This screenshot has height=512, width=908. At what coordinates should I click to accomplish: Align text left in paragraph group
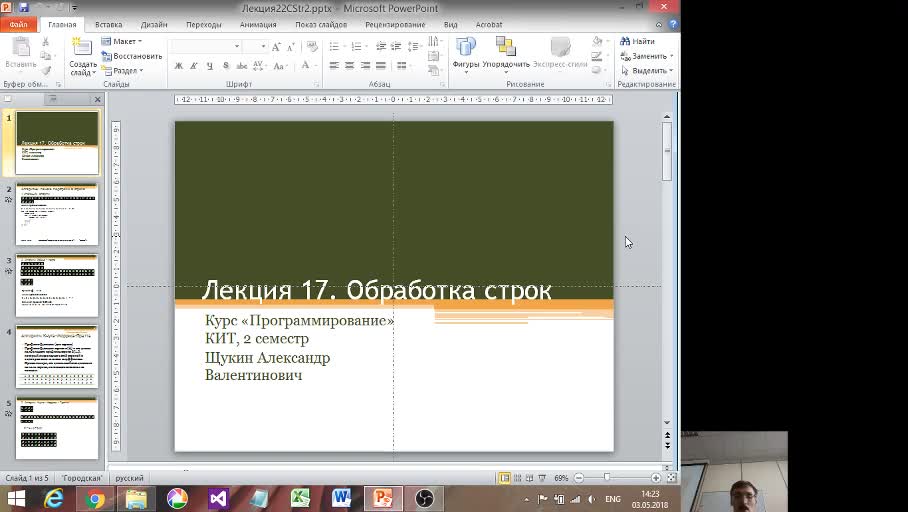coord(334,65)
